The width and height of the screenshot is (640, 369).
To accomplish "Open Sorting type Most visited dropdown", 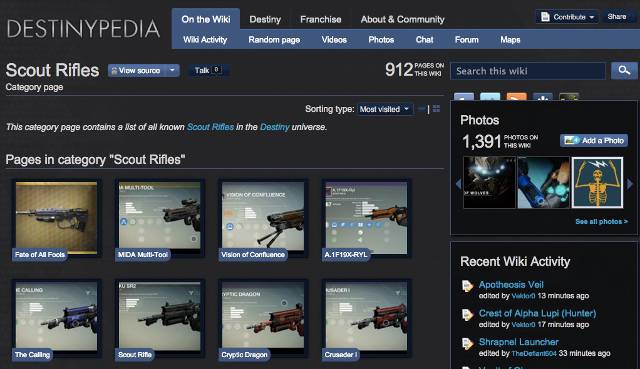I will click(x=384, y=109).
